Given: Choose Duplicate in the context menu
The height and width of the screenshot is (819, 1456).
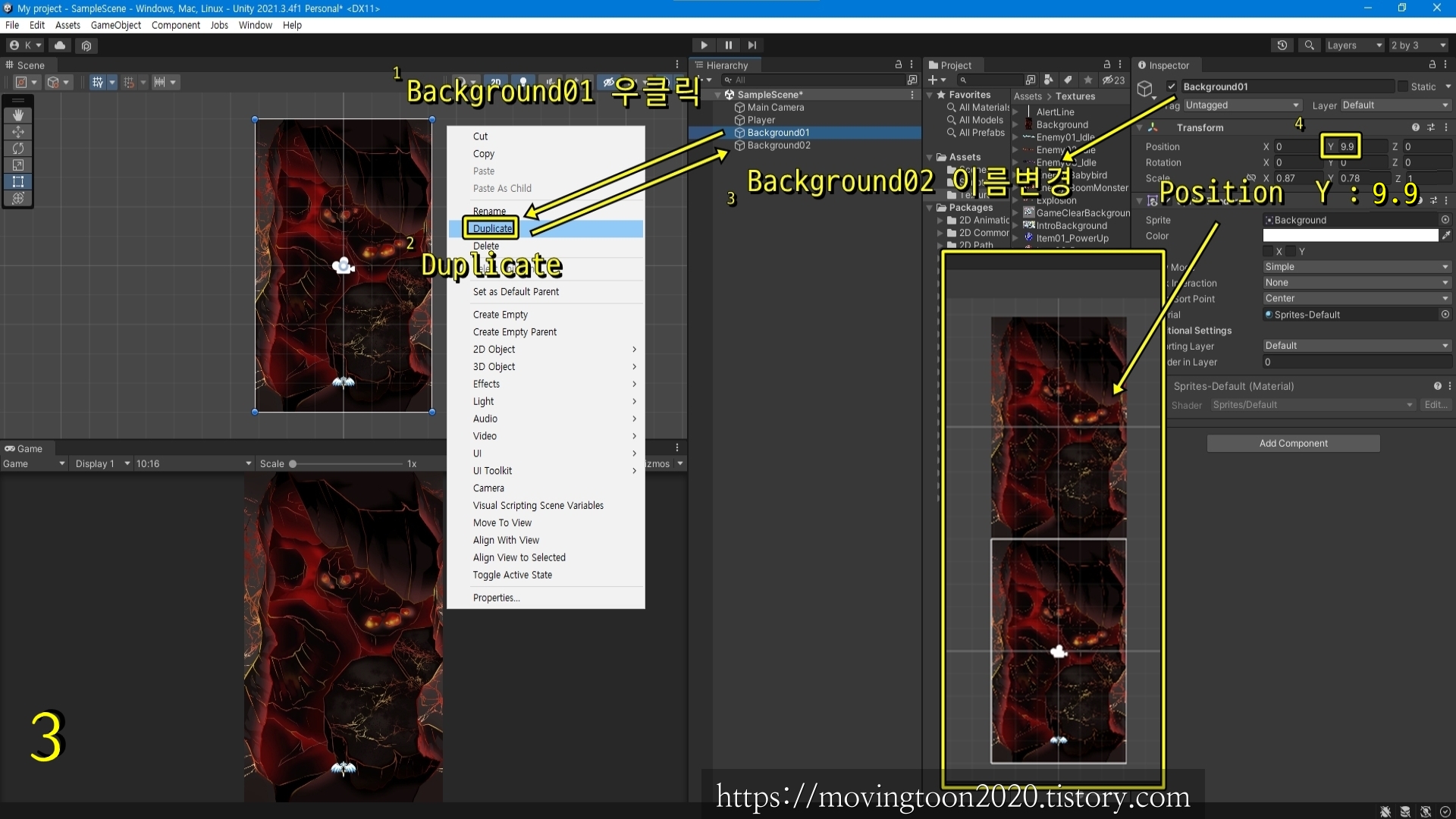Looking at the screenshot, I should 546,228.
